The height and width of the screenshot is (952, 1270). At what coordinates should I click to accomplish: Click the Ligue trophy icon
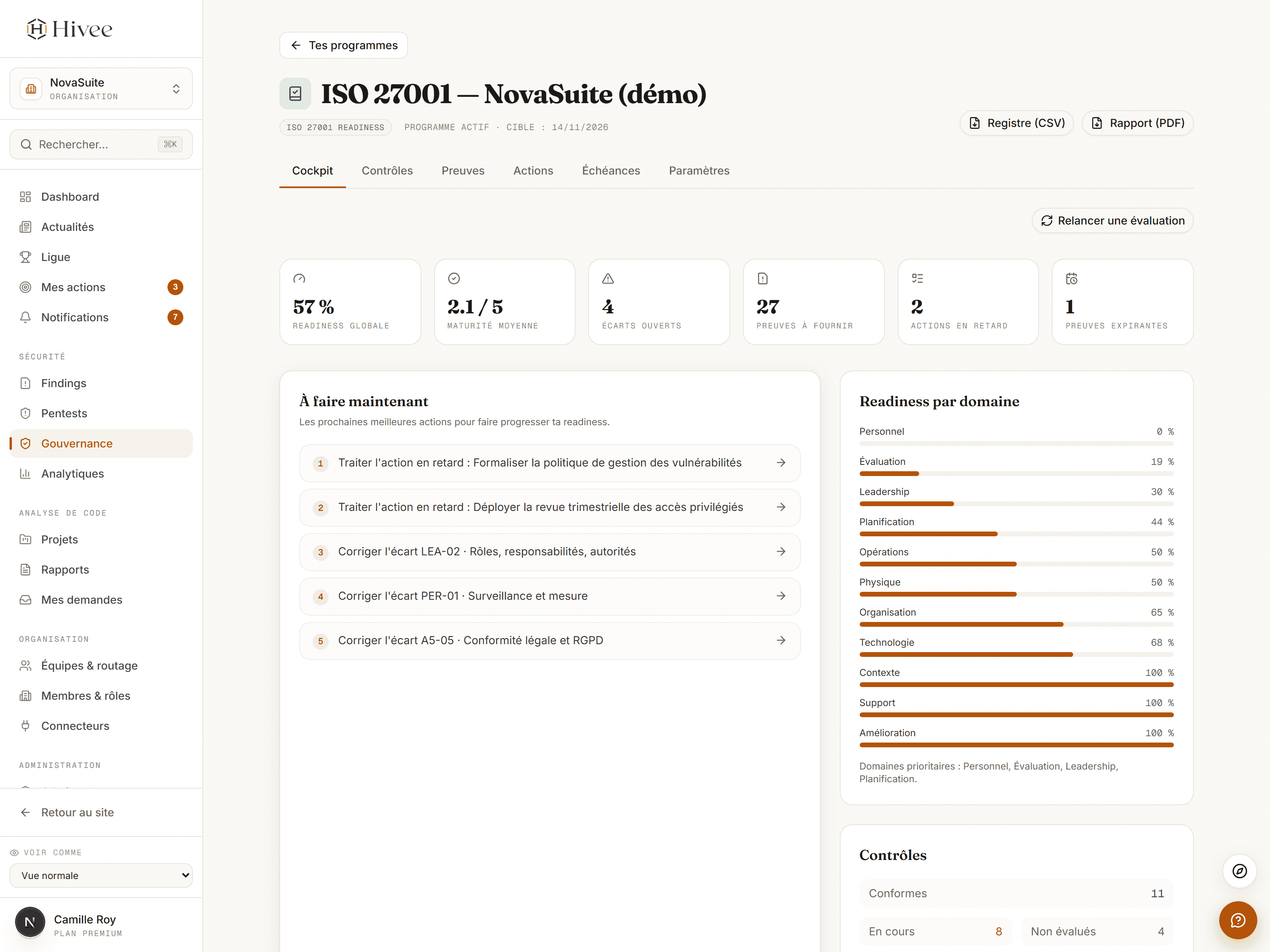pyautogui.click(x=25, y=257)
